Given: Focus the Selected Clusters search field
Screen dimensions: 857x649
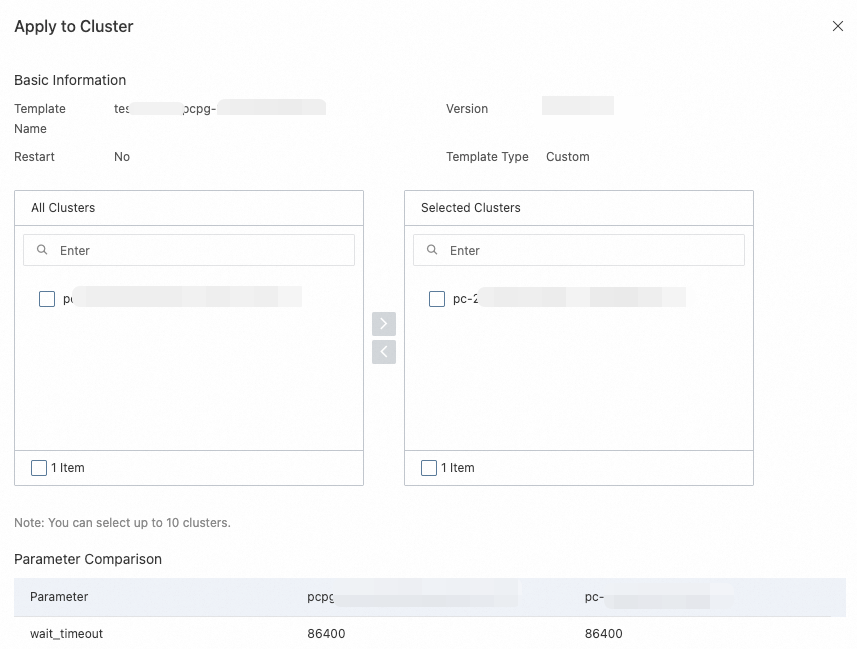Looking at the screenshot, I should [590, 250].
